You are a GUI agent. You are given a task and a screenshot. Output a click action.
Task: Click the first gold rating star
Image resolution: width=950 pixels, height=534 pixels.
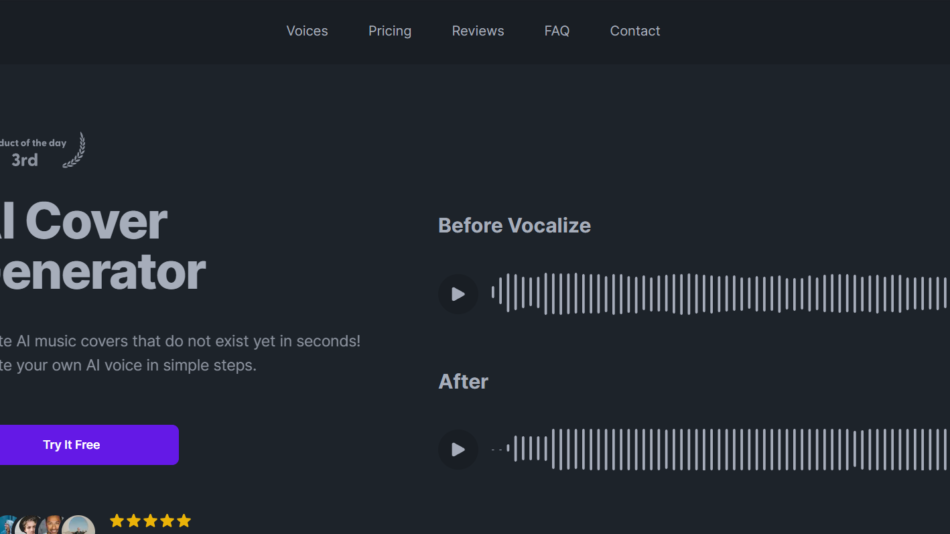(x=117, y=521)
